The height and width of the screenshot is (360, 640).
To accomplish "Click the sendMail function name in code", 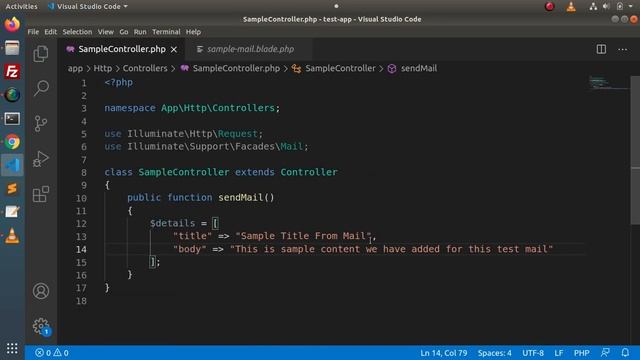I will coord(240,198).
